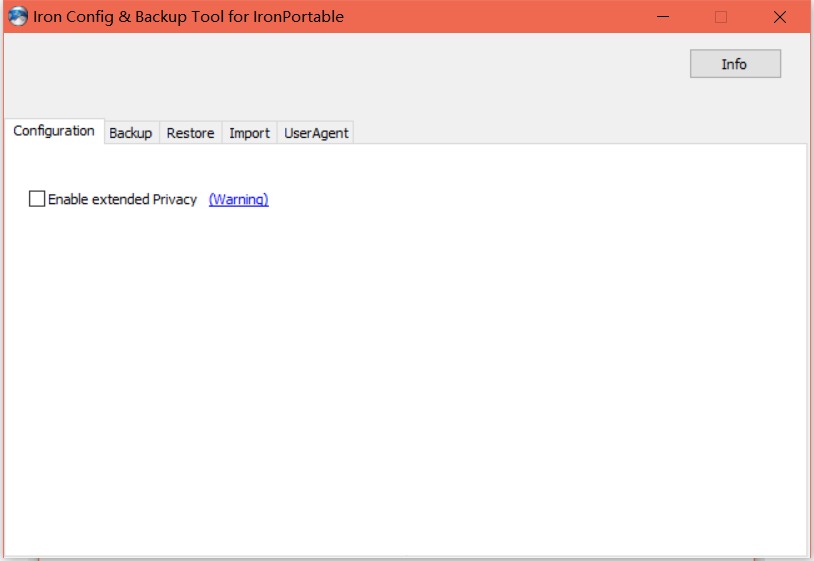The height and width of the screenshot is (561, 814).
Task: Click the Iron globe icon in title bar
Action: click(x=18, y=17)
